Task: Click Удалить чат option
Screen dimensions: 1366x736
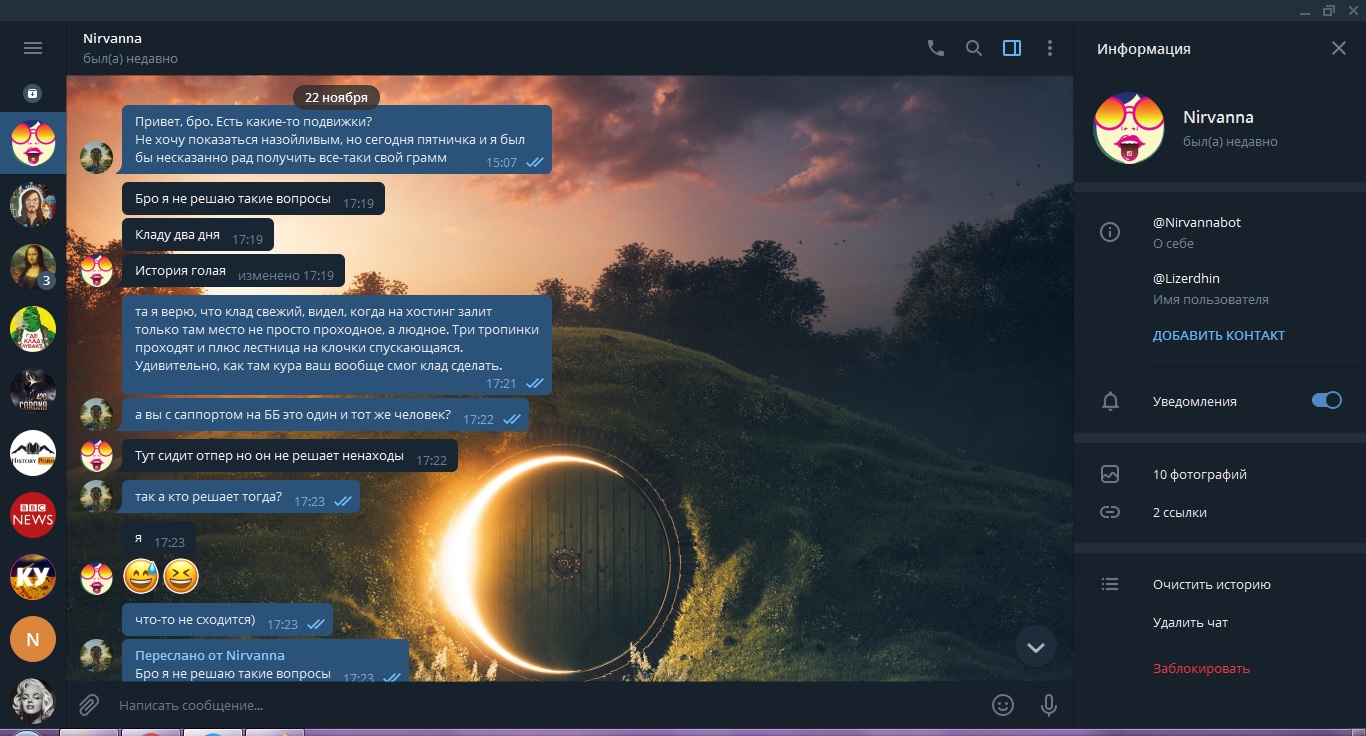Action: tap(1190, 622)
